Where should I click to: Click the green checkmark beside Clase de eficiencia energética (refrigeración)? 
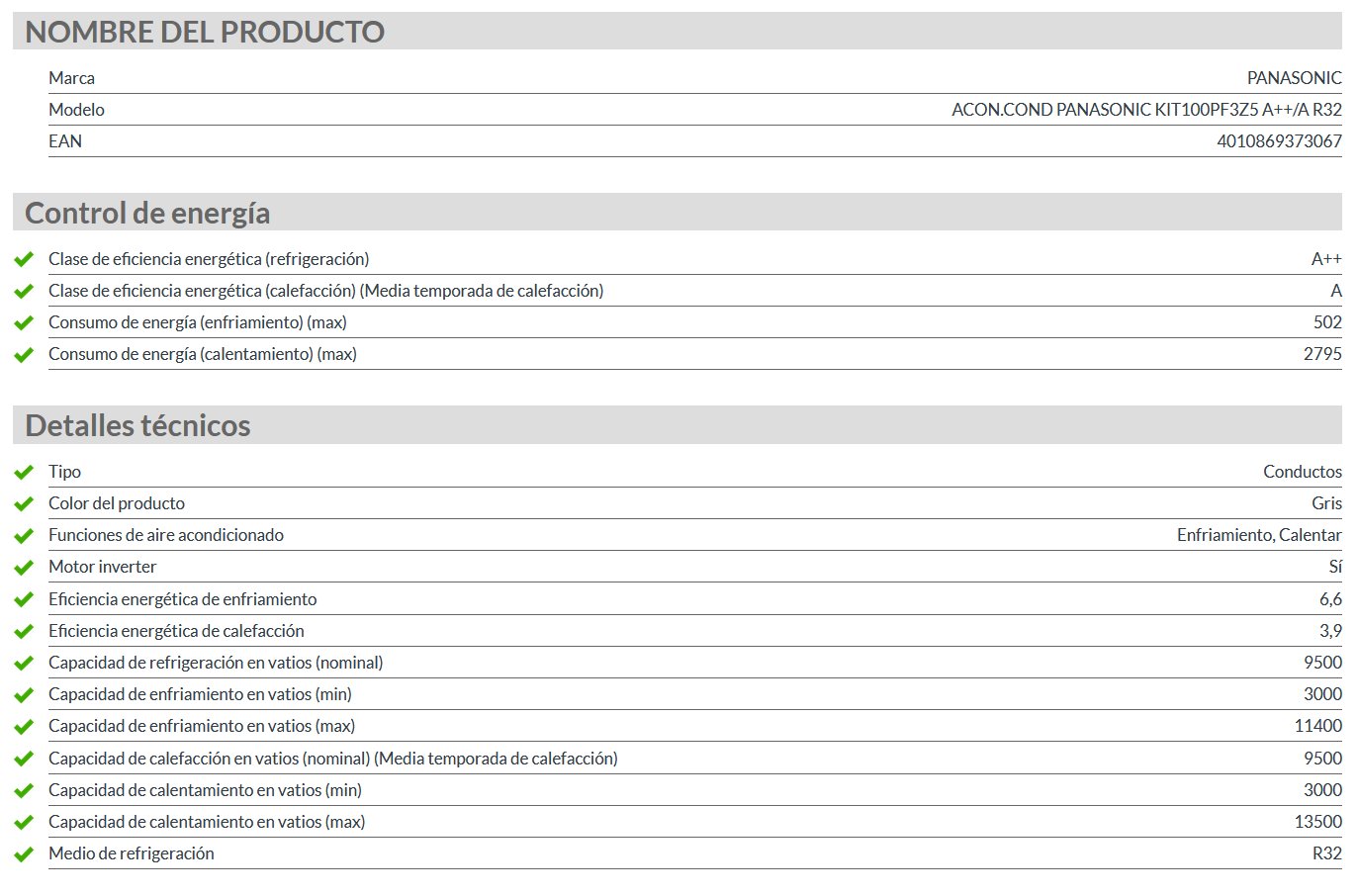(24, 260)
